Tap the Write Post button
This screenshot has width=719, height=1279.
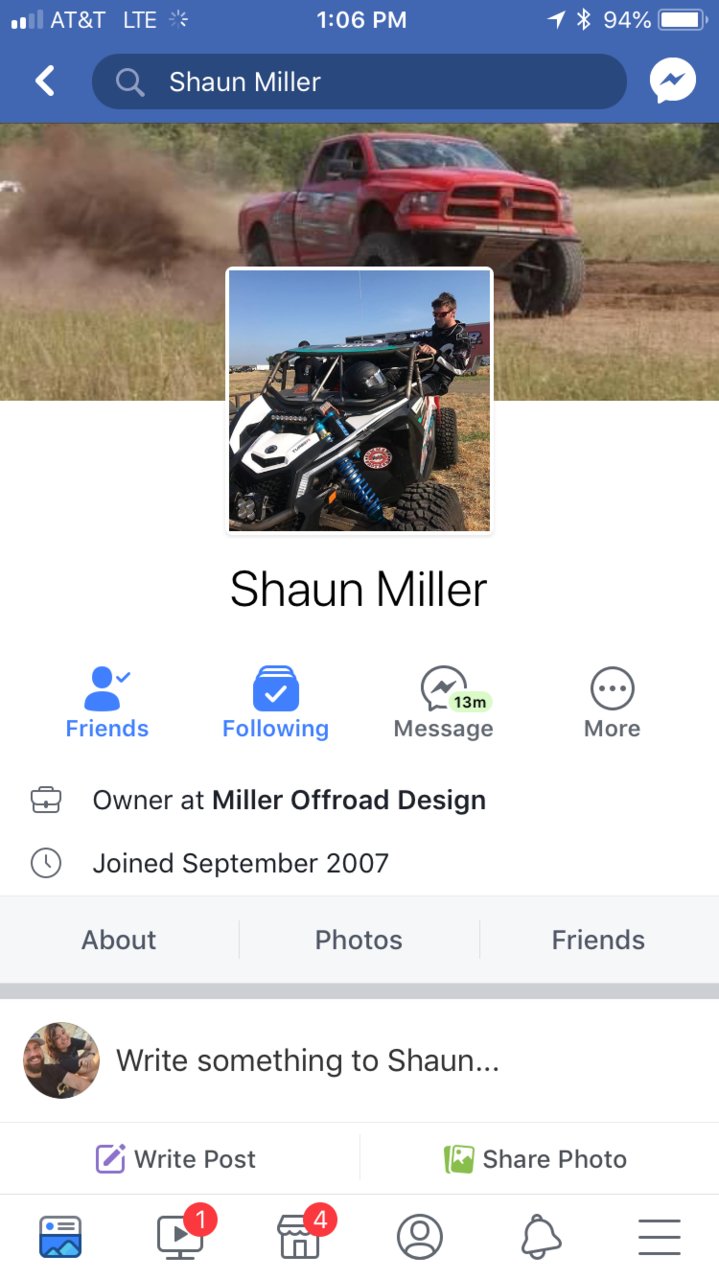coord(175,1159)
